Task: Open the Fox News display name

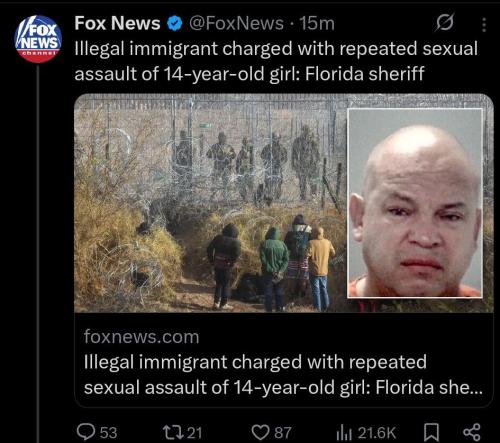Action: click(x=117, y=23)
